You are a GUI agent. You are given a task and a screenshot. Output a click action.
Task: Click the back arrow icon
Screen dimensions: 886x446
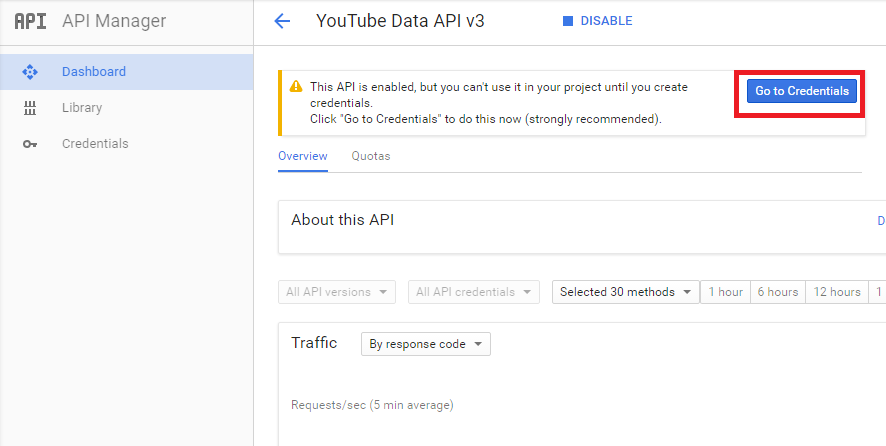coord(282,21)
